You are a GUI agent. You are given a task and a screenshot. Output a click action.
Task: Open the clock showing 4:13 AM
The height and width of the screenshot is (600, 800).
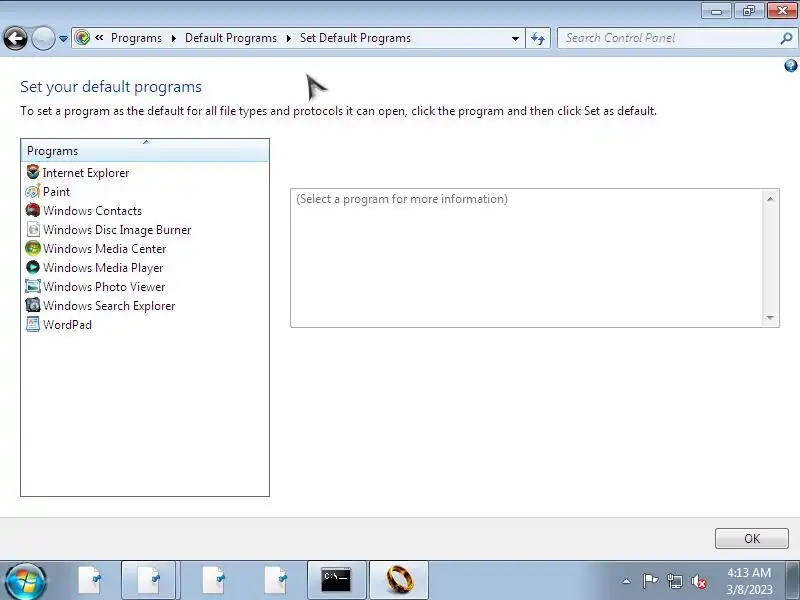[749, 581]
